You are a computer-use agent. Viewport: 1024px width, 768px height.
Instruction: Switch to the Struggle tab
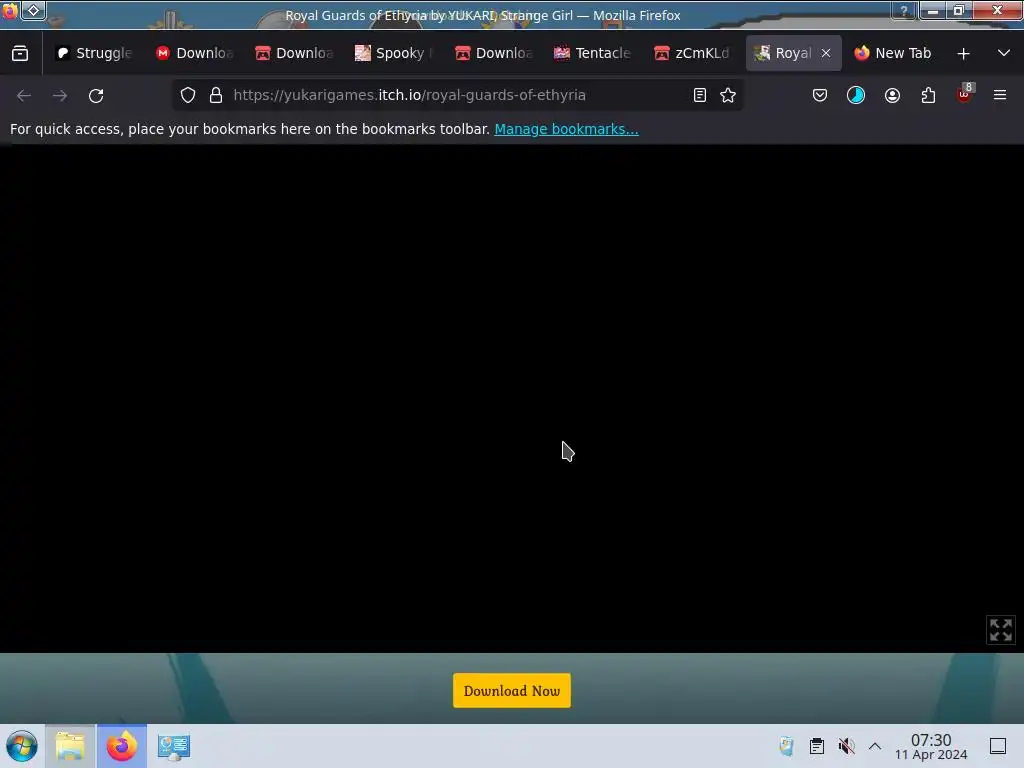[95, 54]
